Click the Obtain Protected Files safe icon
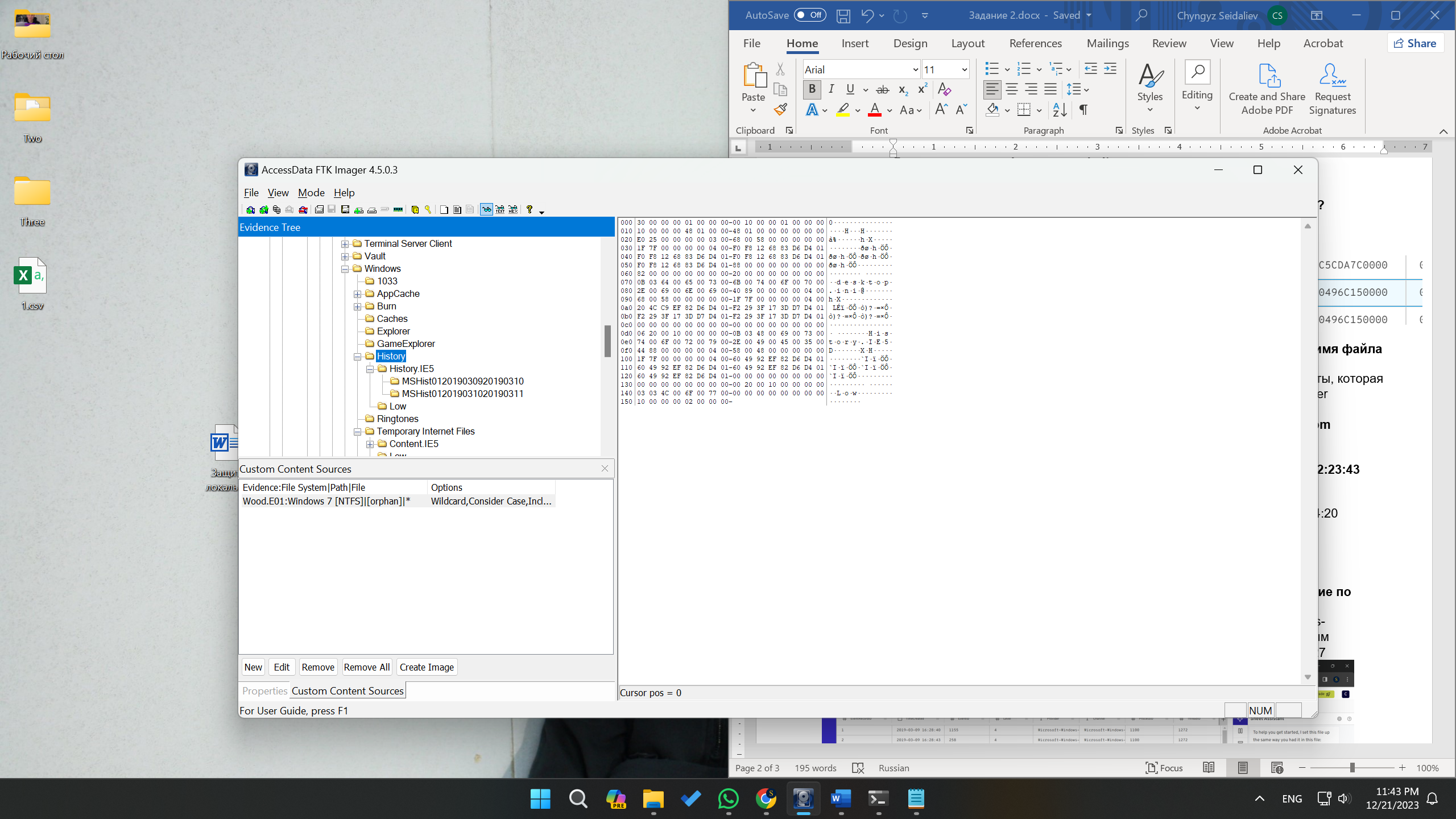Image resolution: width=1456 pixels, height=819 pixels. pos(415,209)
